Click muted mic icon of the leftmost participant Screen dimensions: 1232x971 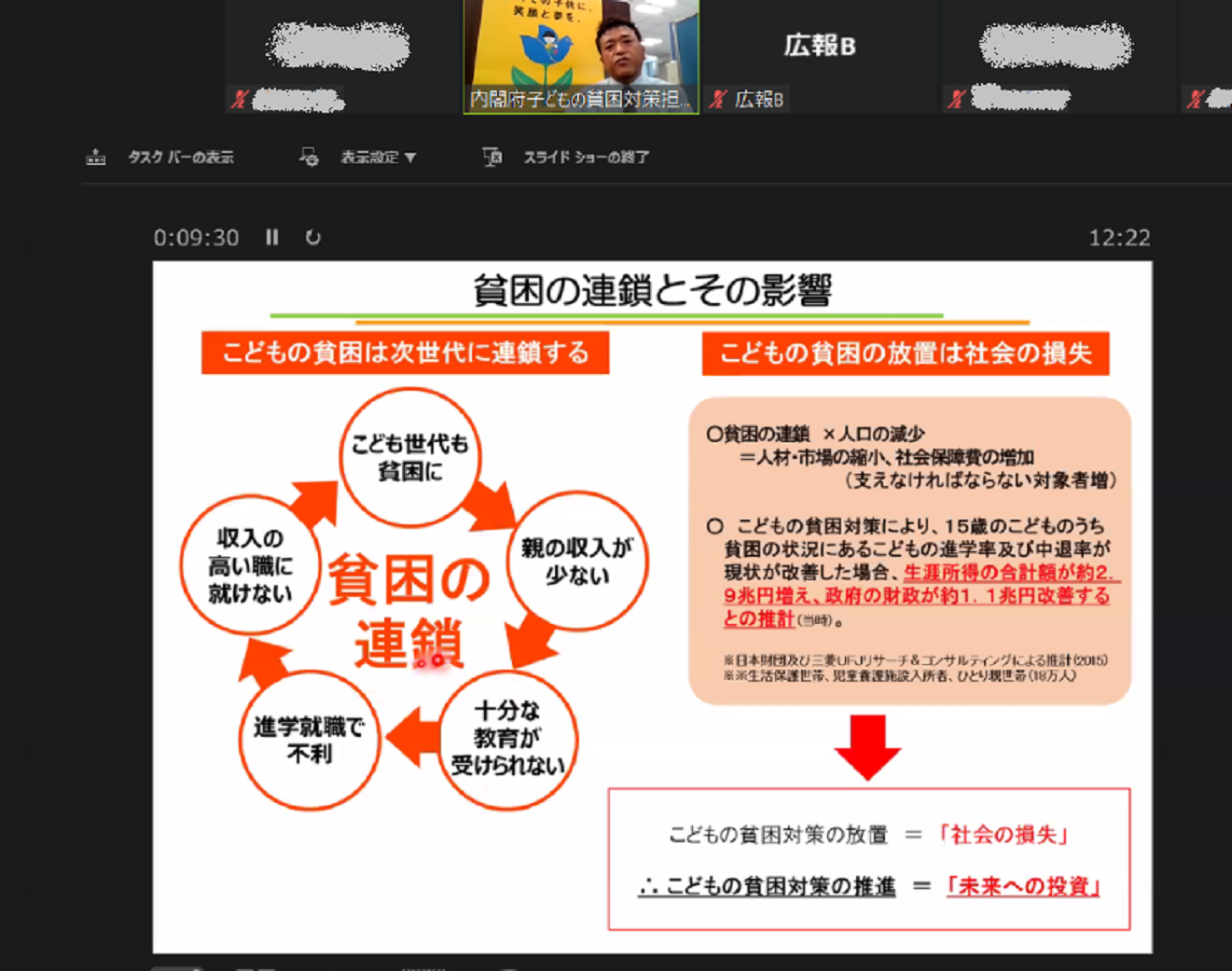tap(240, 99)
